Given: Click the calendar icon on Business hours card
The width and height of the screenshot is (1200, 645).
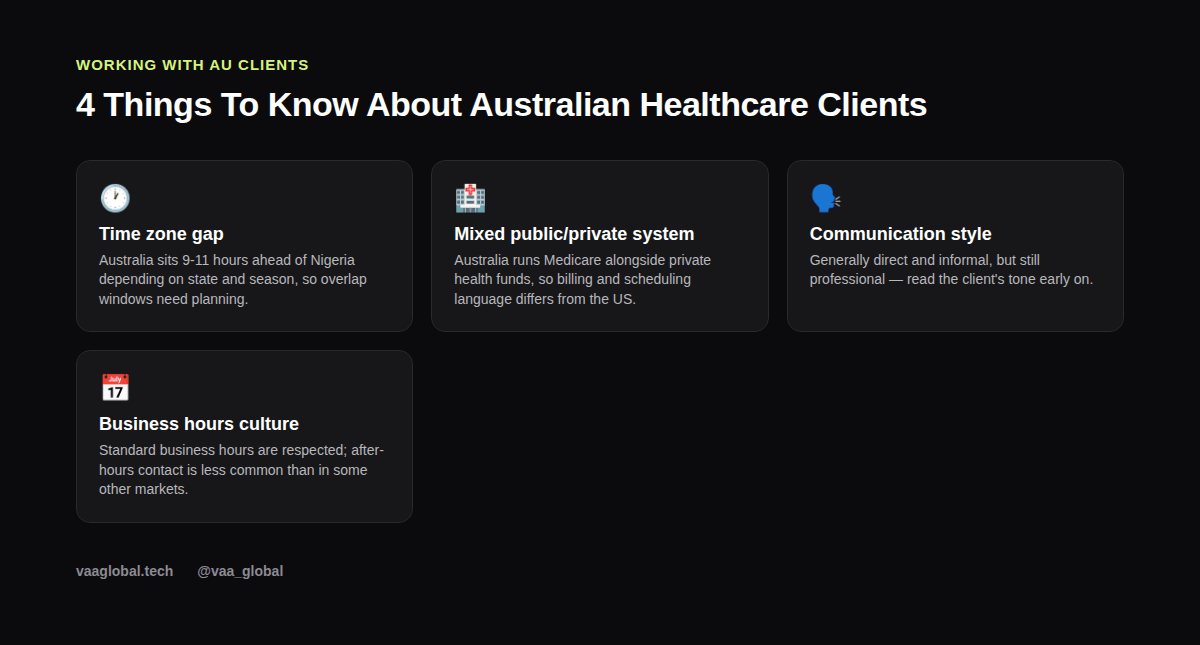Looking at the screenshot, I should point(115,388).
